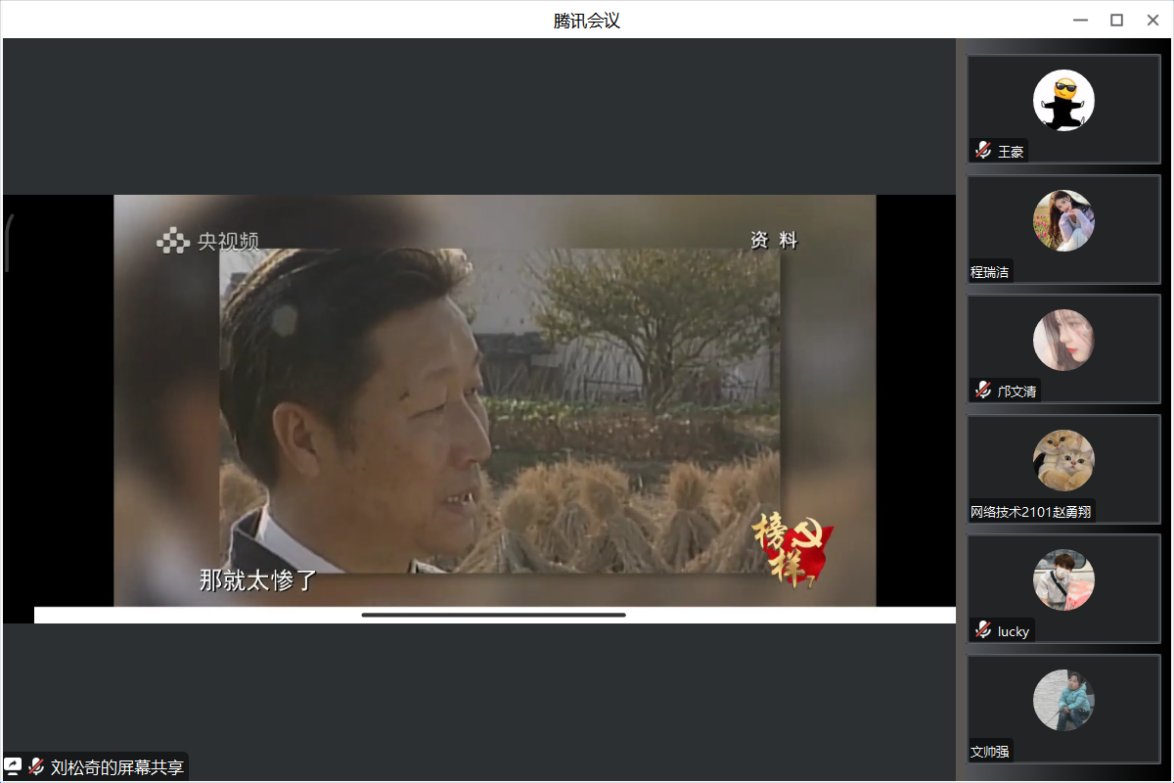Select 邝文清's participant avatar
Screen dimensions: 1174x783
(1063, 340)
